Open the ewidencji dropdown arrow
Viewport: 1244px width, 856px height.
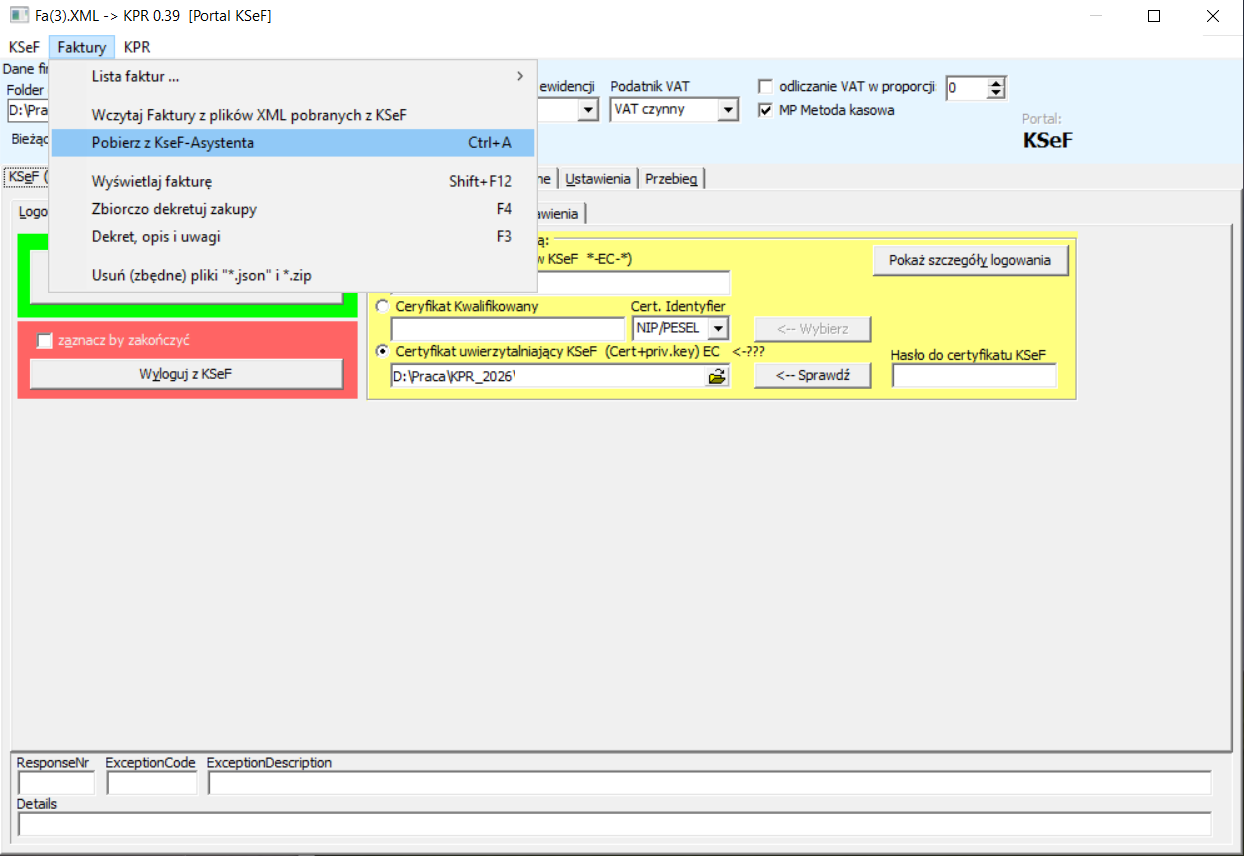tap(588, 110)
